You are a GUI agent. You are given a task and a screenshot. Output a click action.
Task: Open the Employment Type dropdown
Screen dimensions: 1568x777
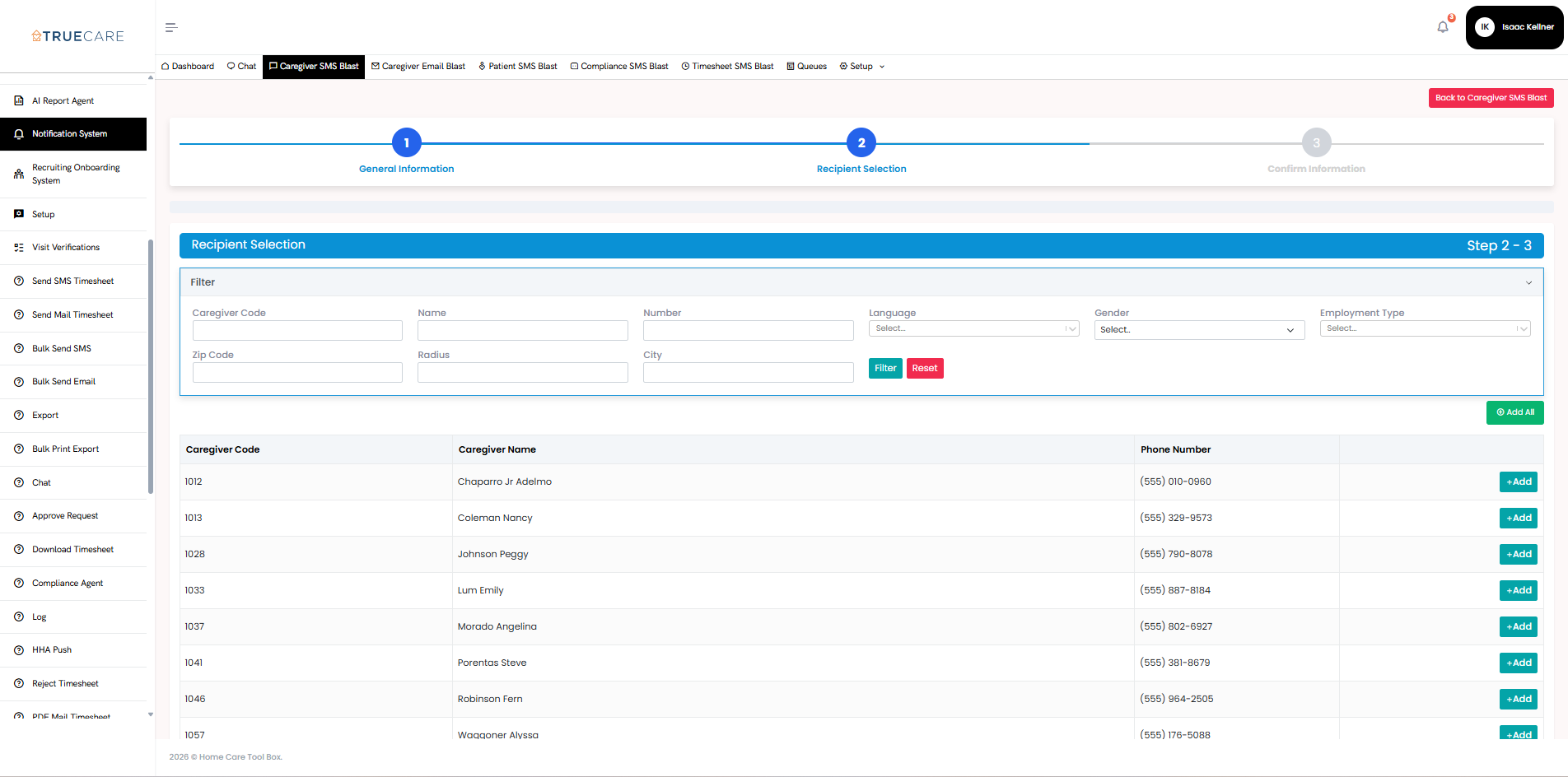coord(1425,328)
